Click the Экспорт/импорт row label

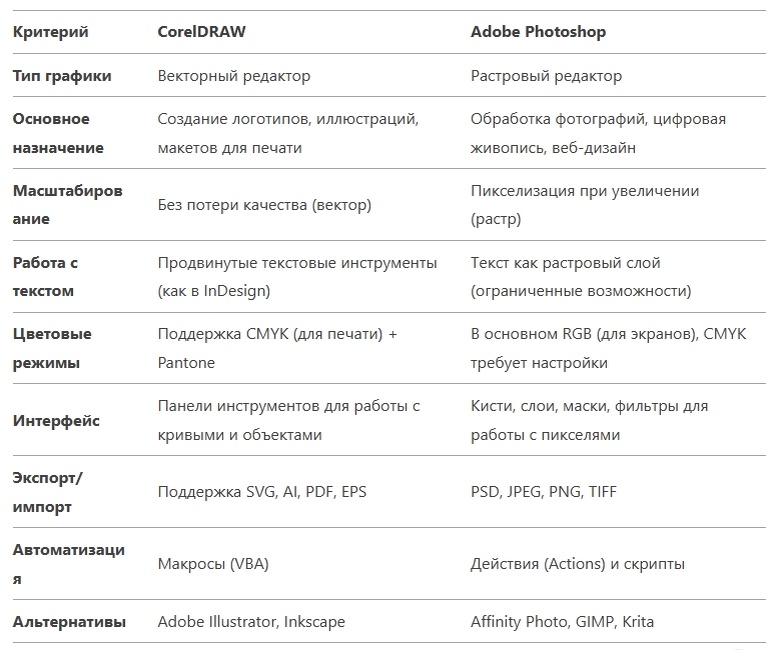48,492
